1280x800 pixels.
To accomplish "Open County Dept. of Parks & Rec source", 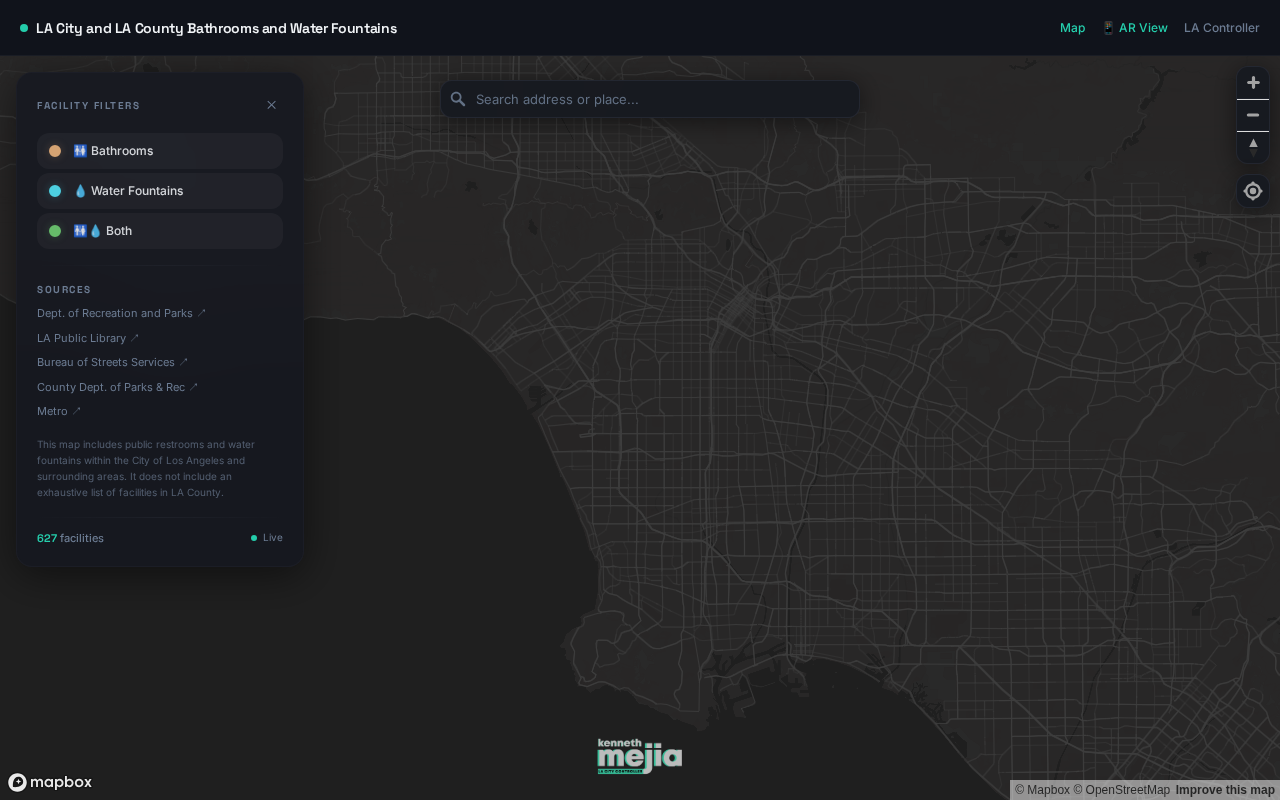I will point(117,387).
